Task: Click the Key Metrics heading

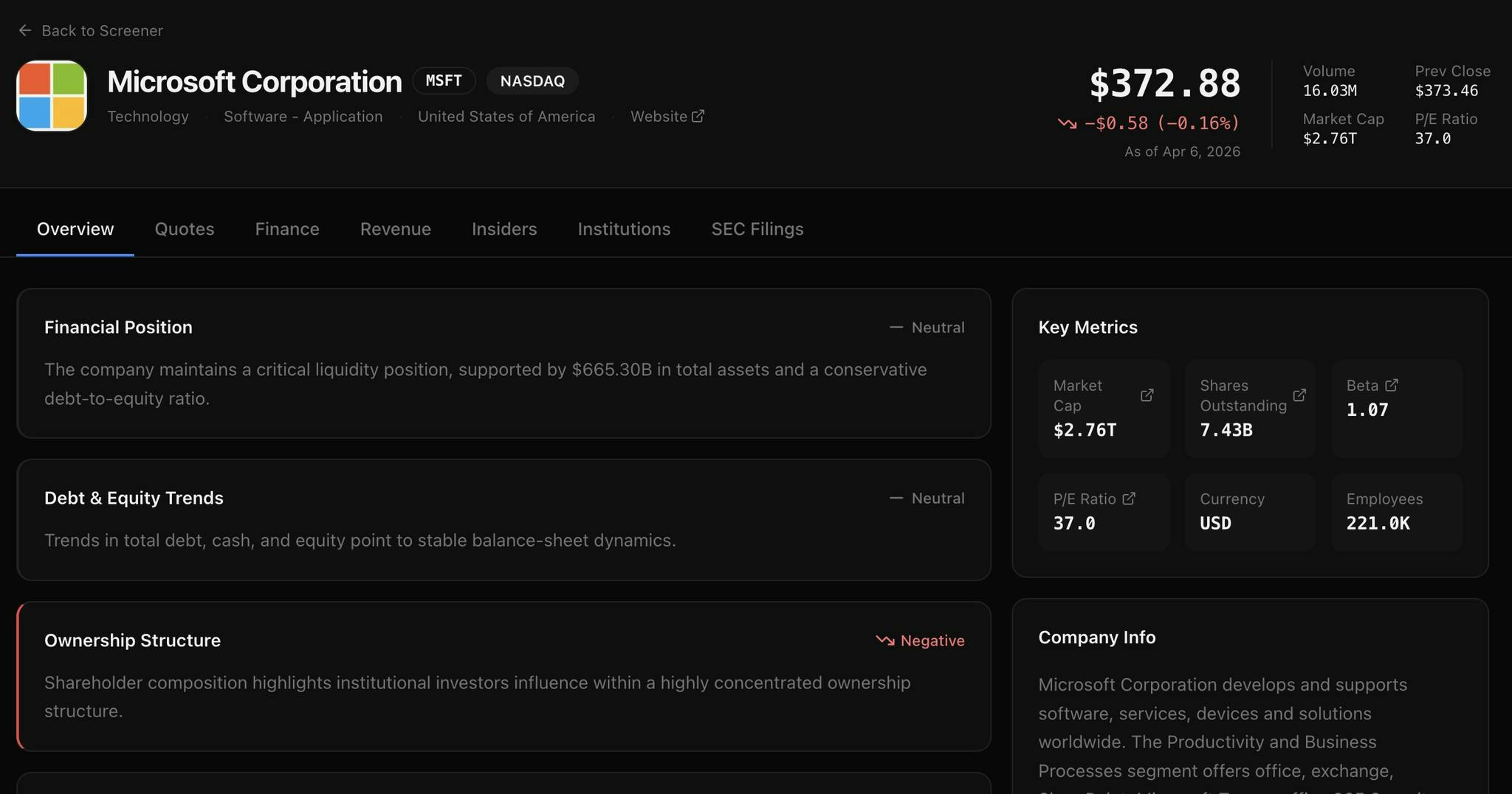Action: 1087,327
